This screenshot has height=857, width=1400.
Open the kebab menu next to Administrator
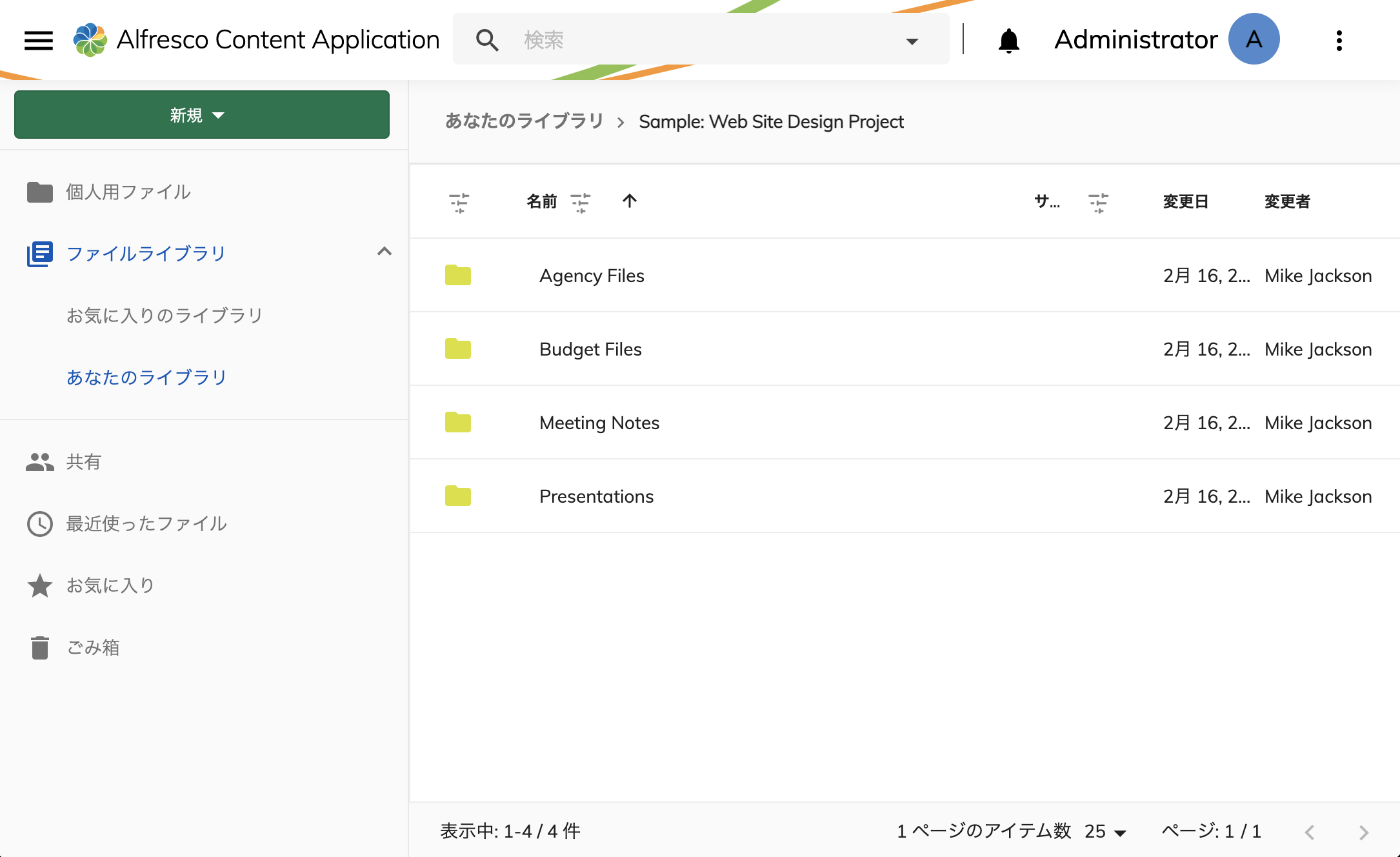1339,39
